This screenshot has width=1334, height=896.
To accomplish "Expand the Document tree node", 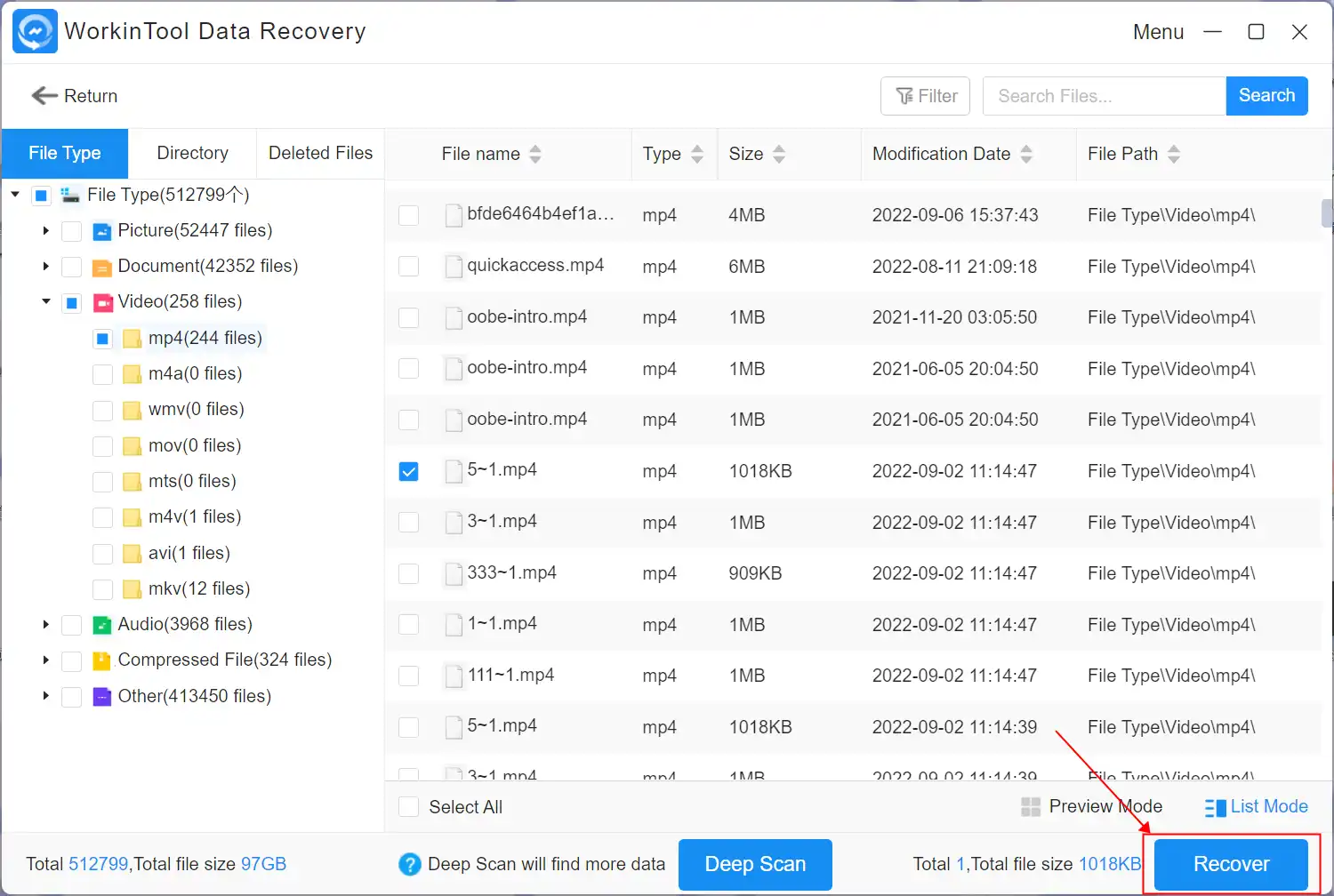I will tap(45, 267).
